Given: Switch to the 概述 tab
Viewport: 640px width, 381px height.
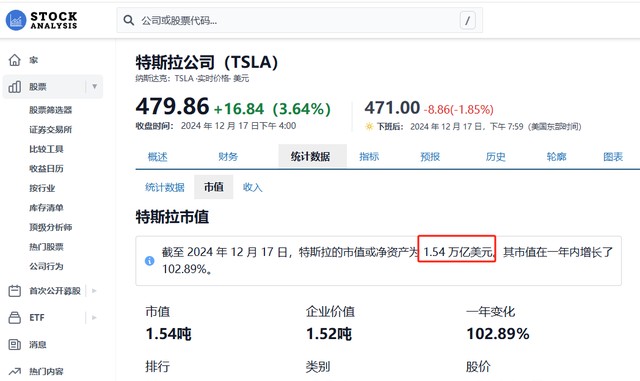Looking at the screenshot, I should [158, 156].
